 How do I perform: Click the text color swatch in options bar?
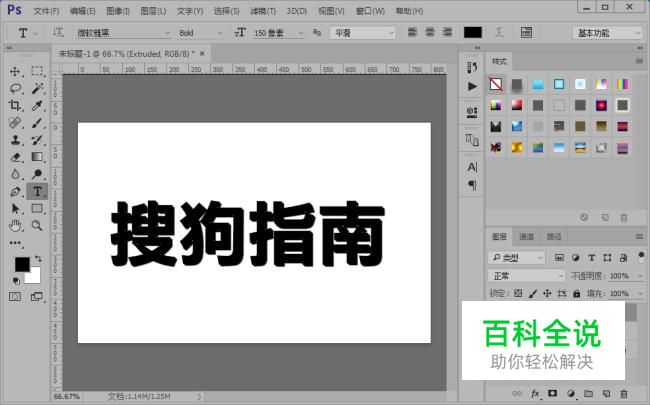473,32
